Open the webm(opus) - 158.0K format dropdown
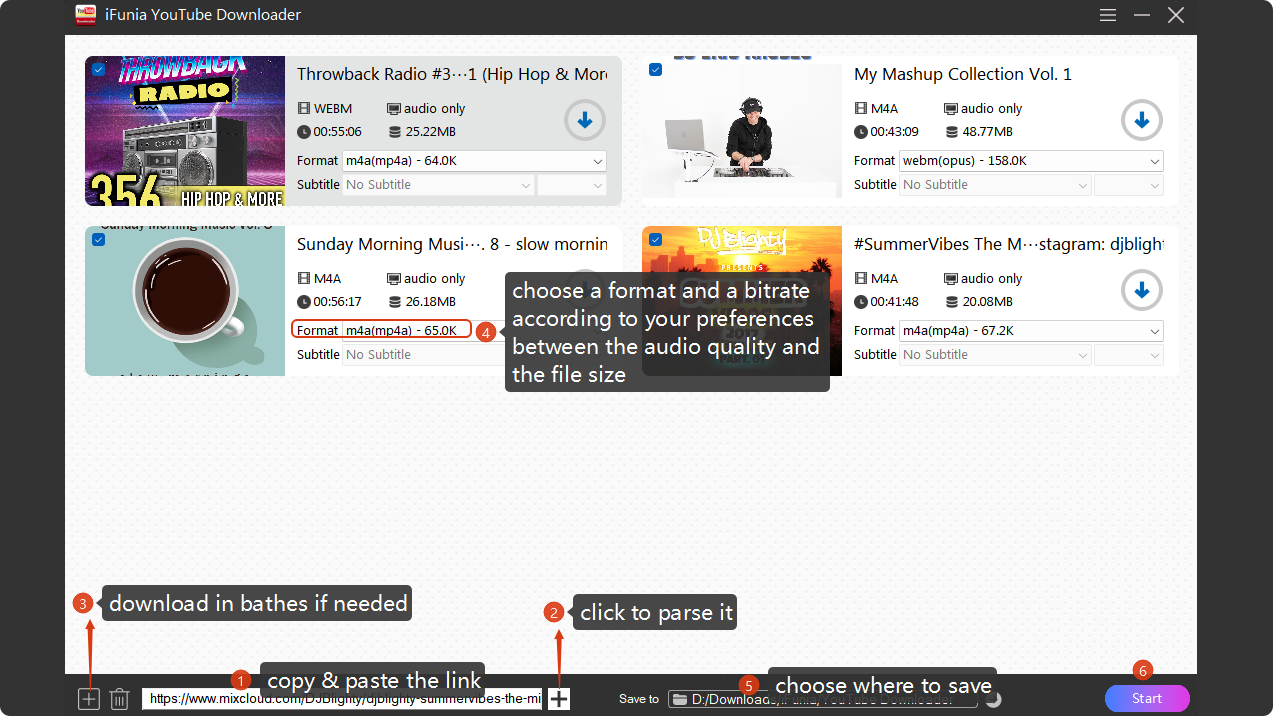 [x=1031, y=160]
